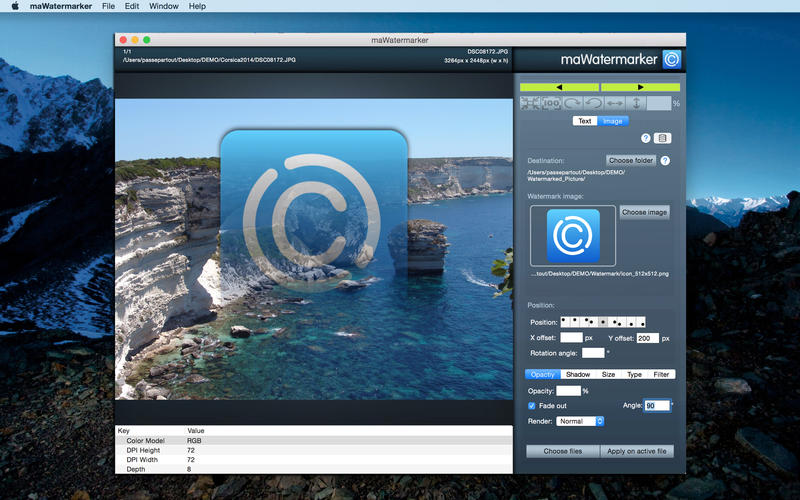Click the zoom percentage input field
The width and height of the screenshot is (800, 500).
point(659,103)
